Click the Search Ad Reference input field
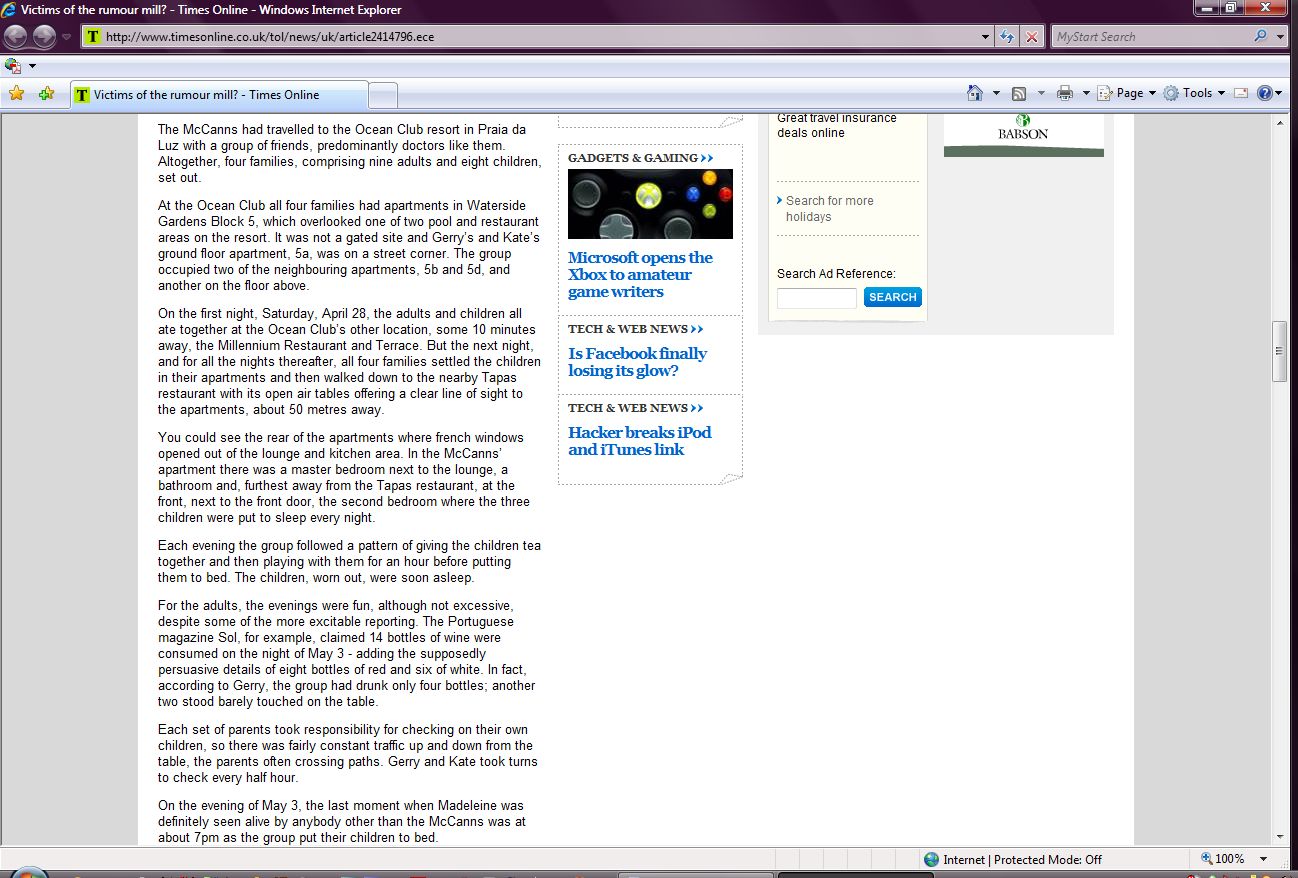Image resolution: width=1298 pixels, height=878 pixels. point(816,298)
